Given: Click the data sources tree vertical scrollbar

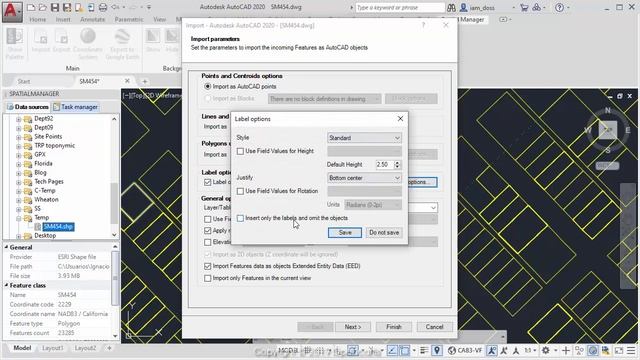Looking at the screenshot, I should (x=114, y=177).
